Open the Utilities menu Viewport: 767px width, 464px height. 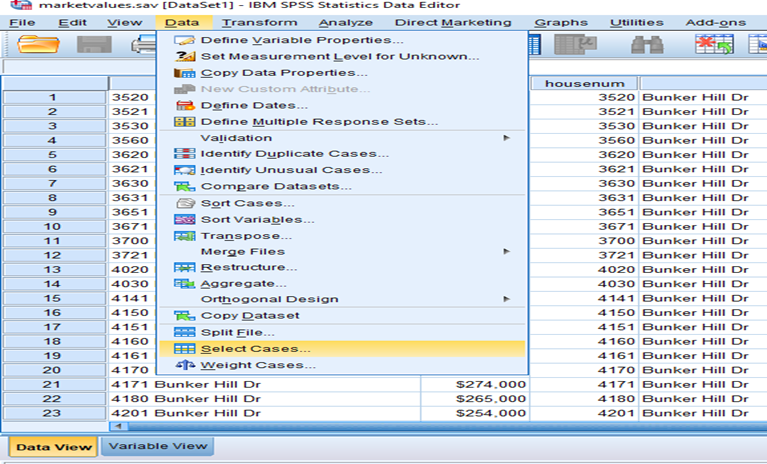(x=637, y=22)
